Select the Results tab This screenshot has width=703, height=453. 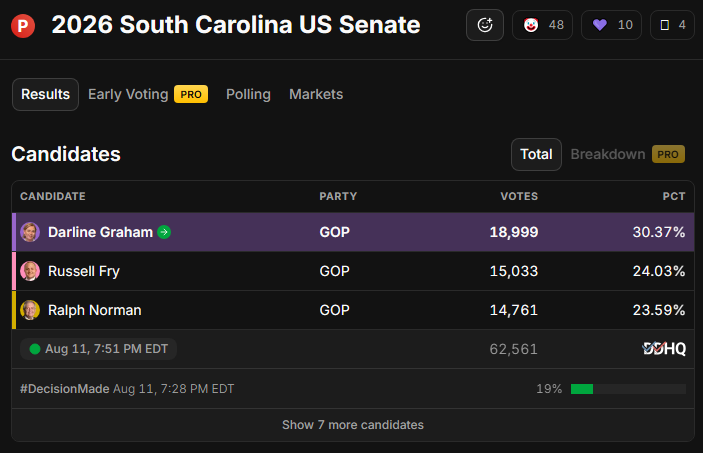(x=45, y=94)
